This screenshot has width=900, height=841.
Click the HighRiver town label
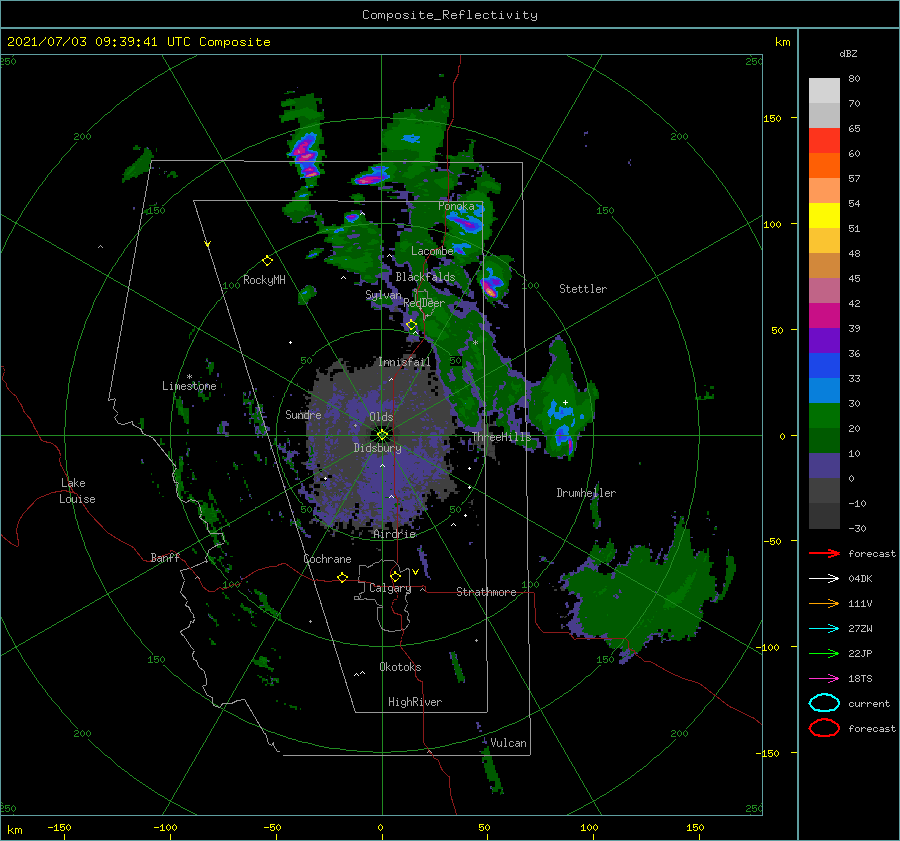[x=414, y=702]
